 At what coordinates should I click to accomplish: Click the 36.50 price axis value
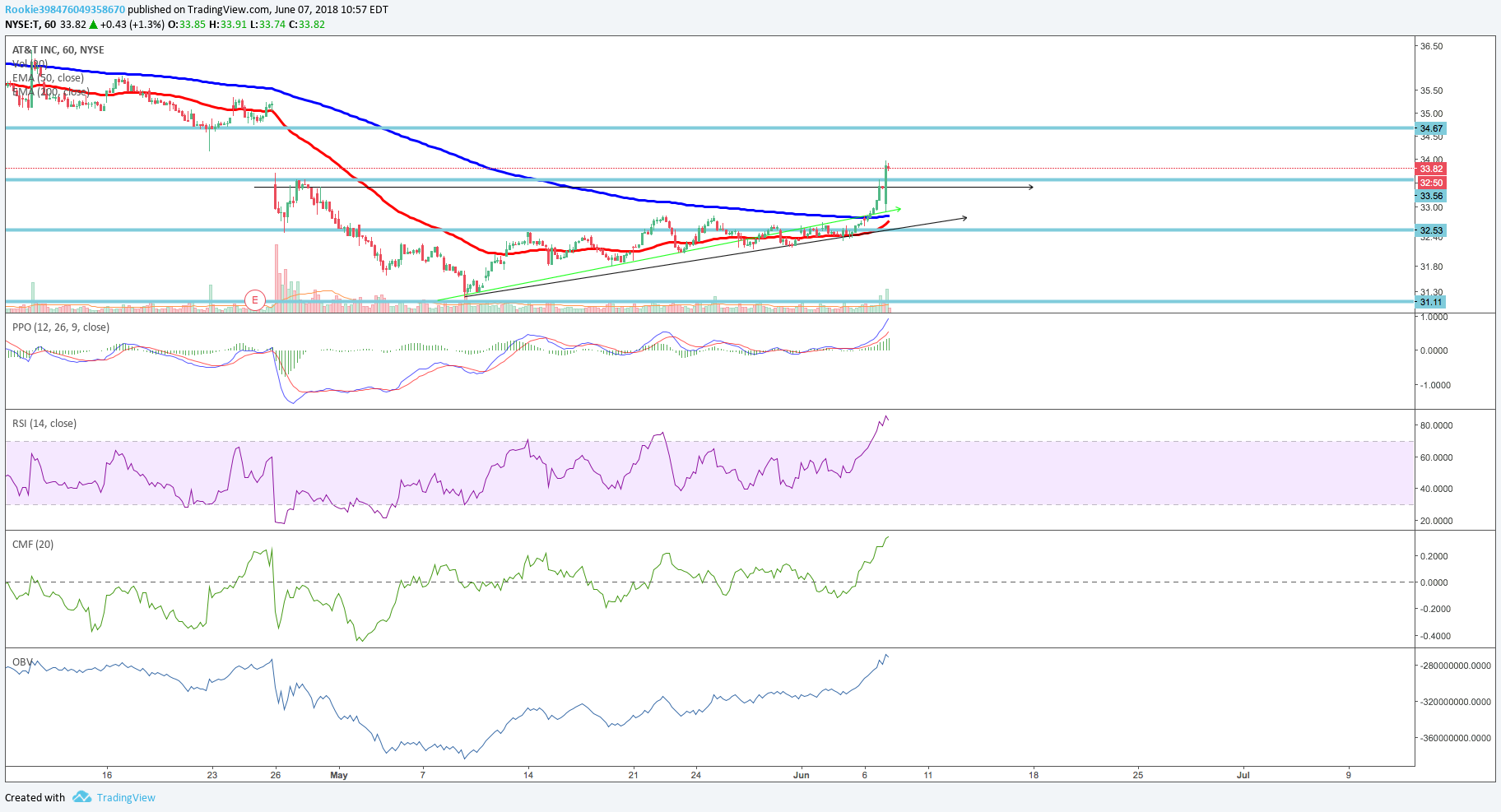(1431, 46)
